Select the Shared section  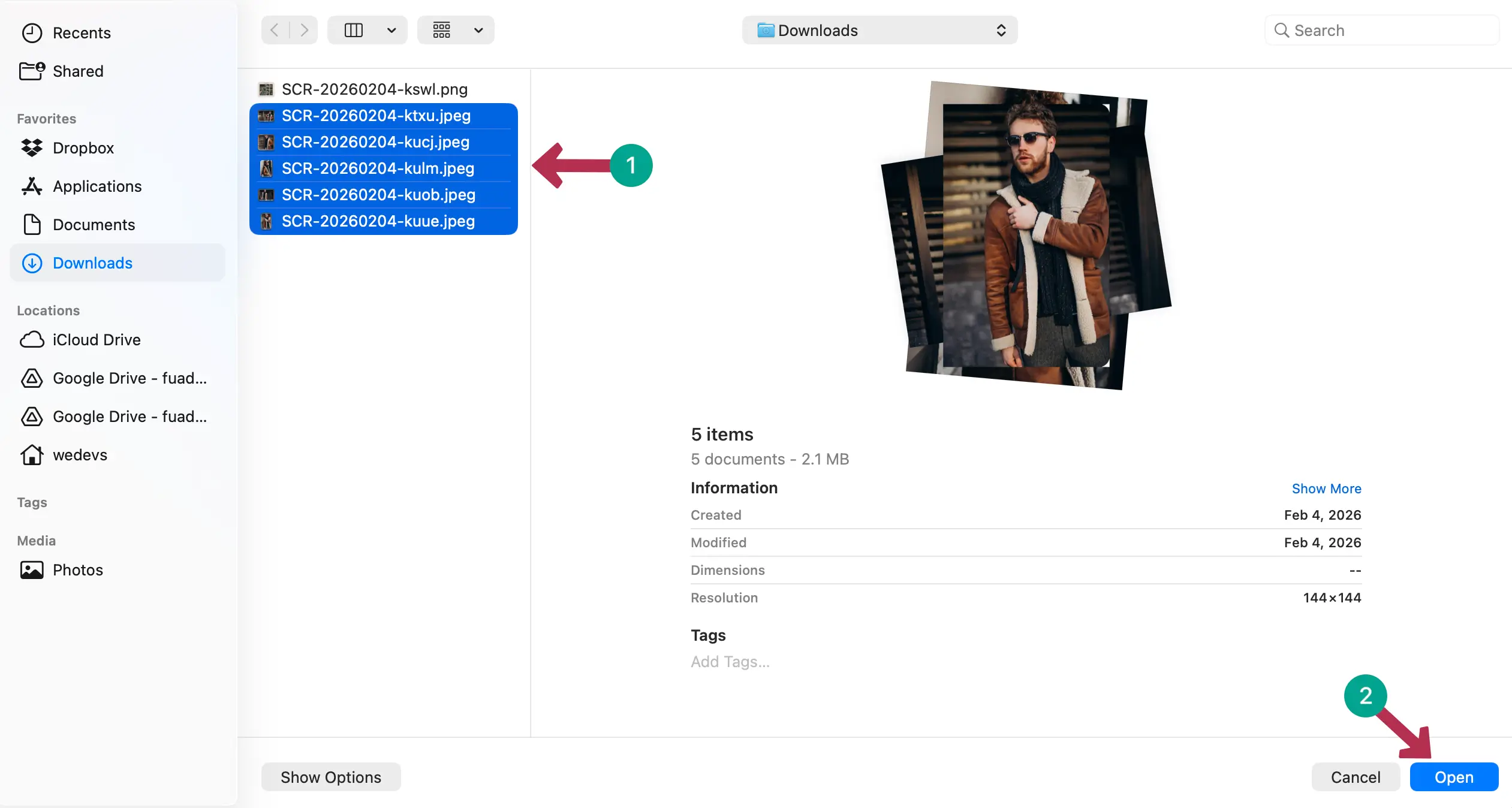point(78,71)
